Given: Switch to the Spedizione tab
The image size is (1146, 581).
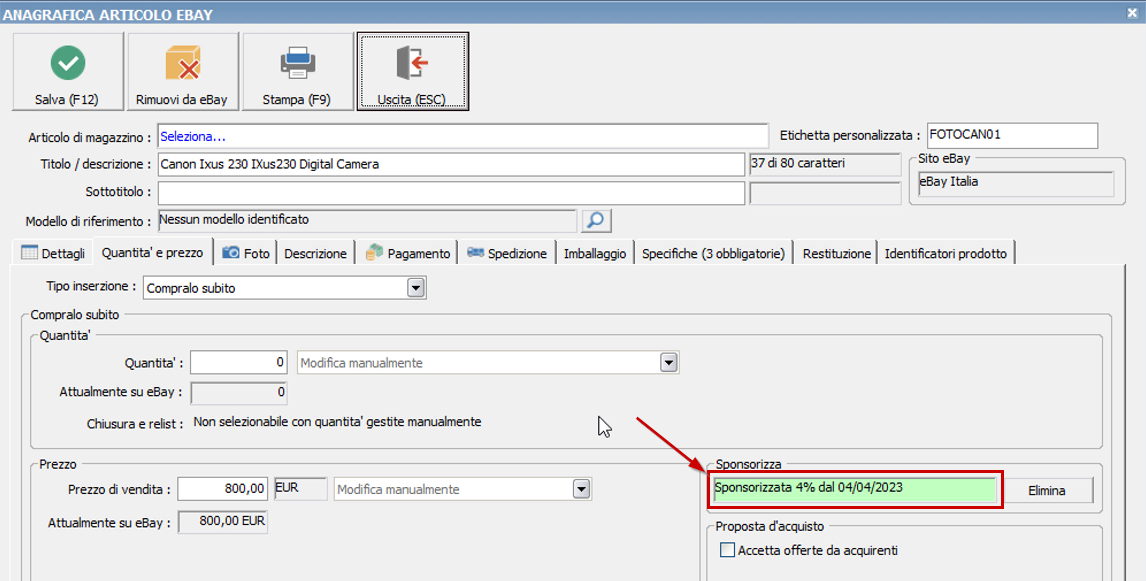Looking at the screenshot, I should pos(507,253).
